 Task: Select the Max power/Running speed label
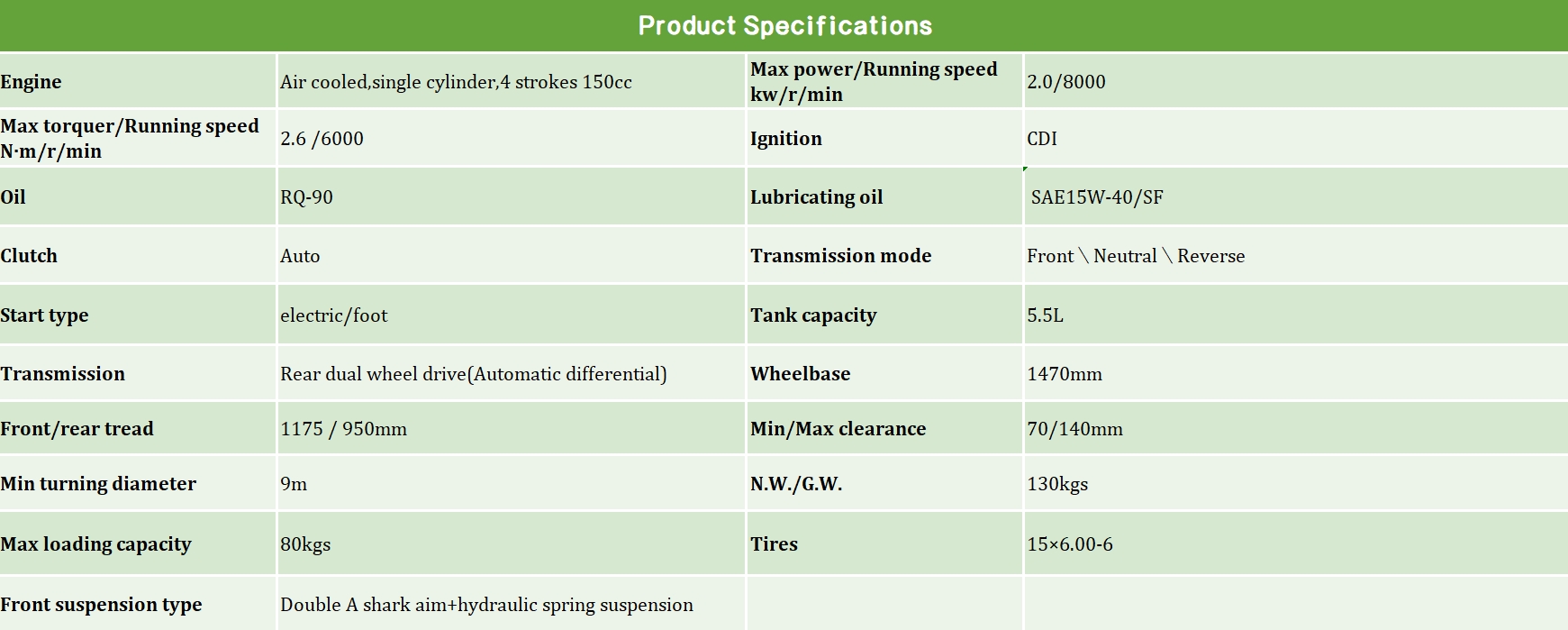[874, 81]
